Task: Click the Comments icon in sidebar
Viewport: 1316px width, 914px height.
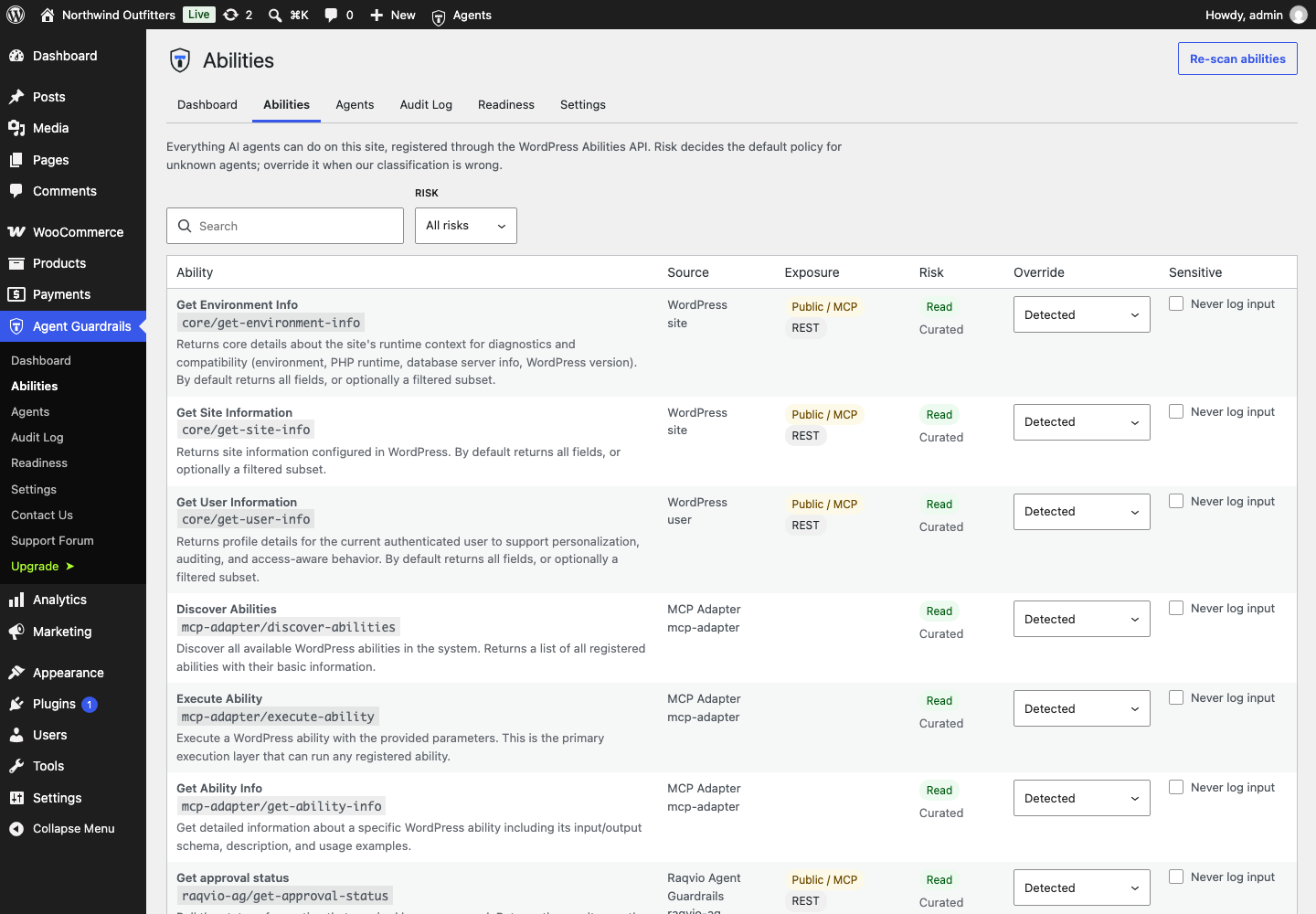Action: 16,191
